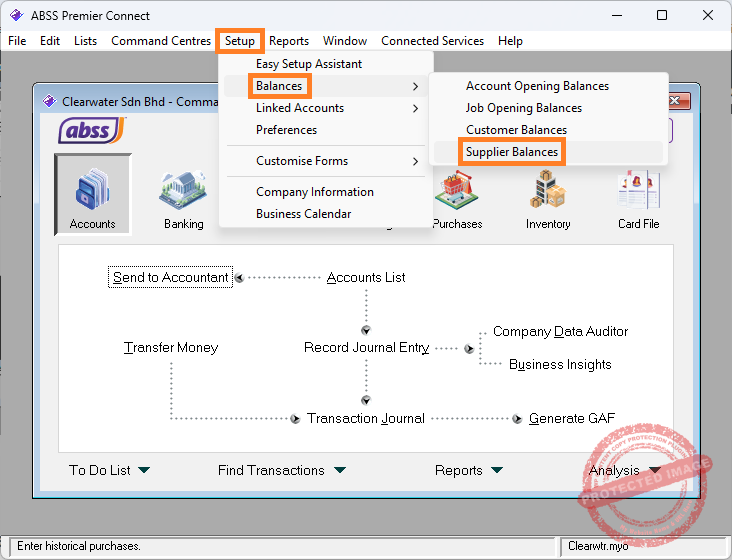Open Company Information
732x560 pixels.
click(315, 192)
